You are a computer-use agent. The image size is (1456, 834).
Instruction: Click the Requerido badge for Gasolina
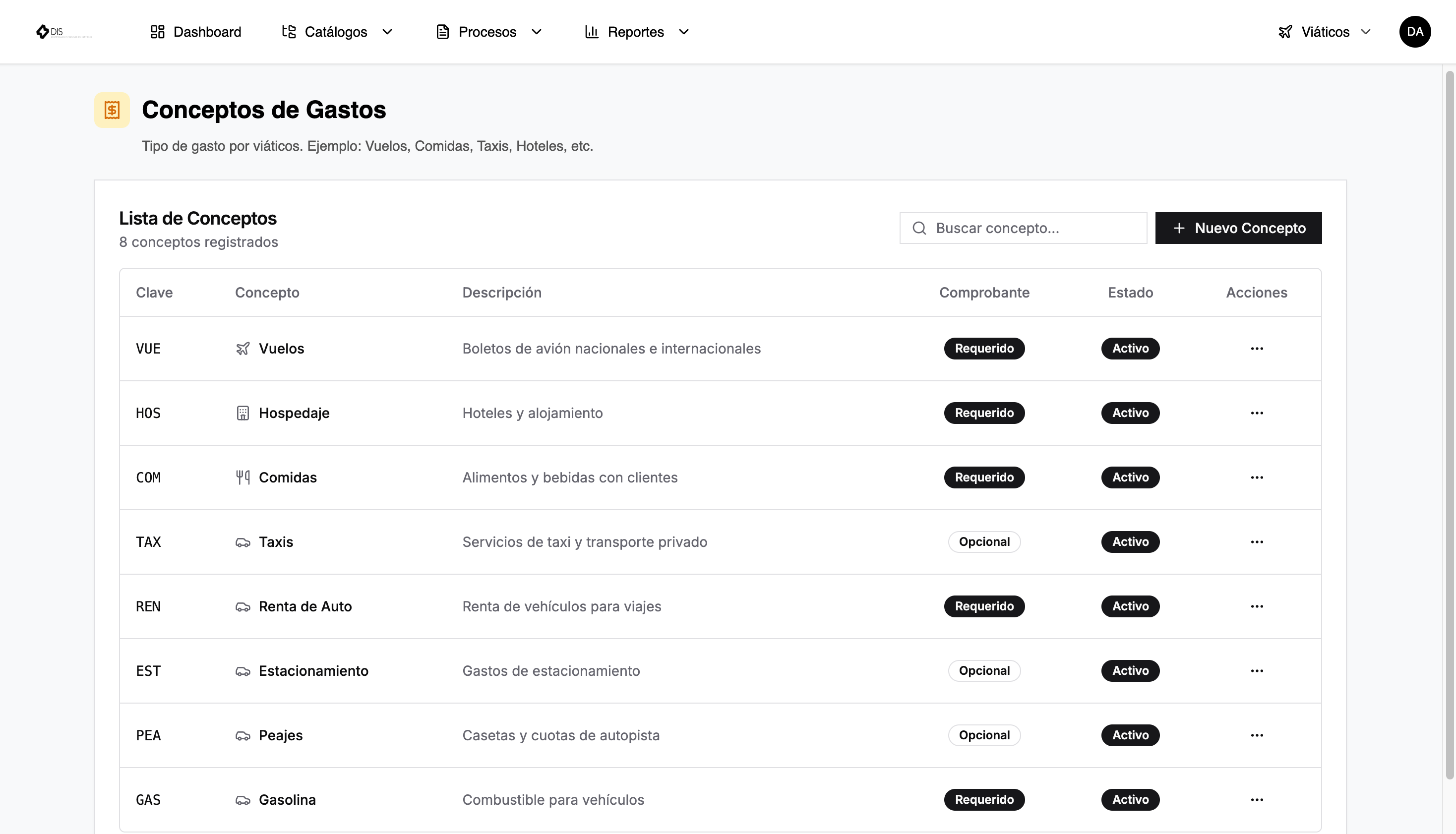pyautogui.click(x=984, y=800)
